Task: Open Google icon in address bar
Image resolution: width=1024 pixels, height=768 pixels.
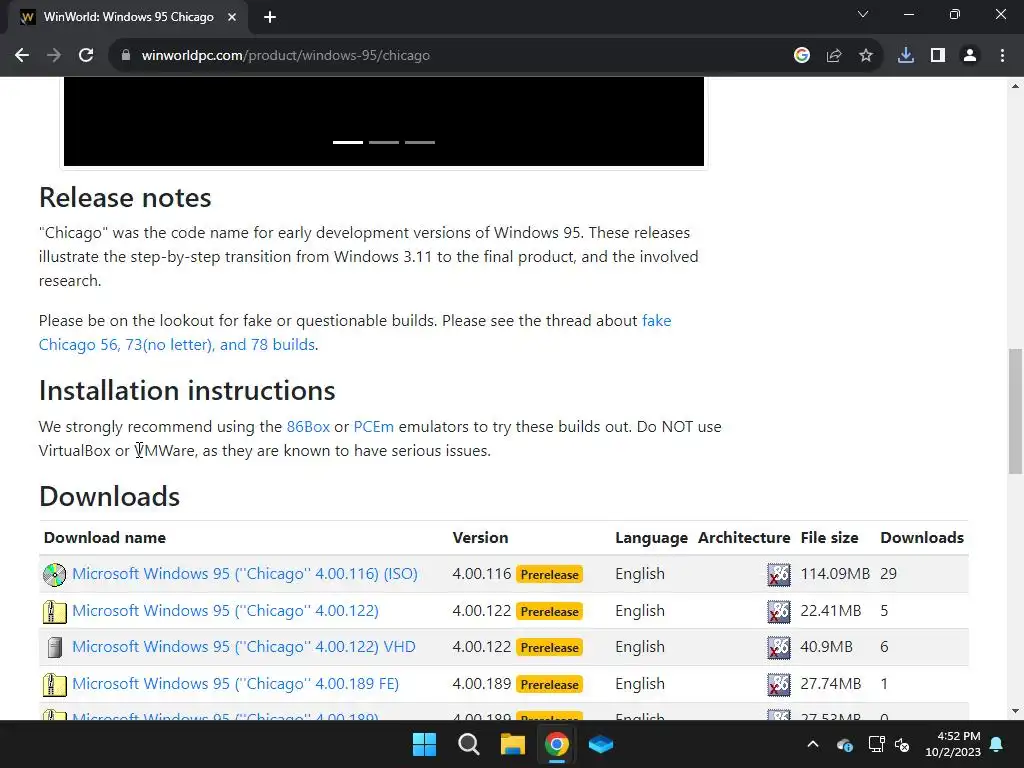Action: [x=802, y=56]
